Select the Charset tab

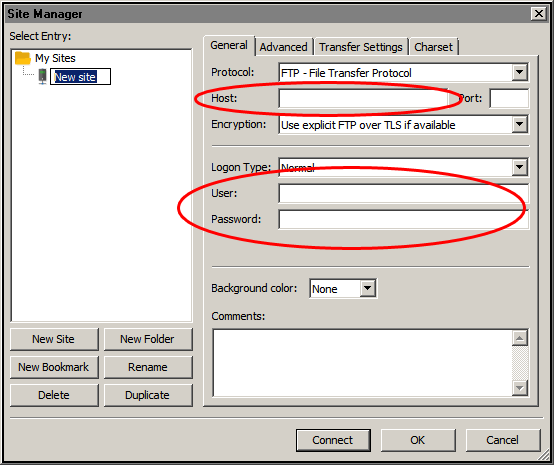pos(434,47)
